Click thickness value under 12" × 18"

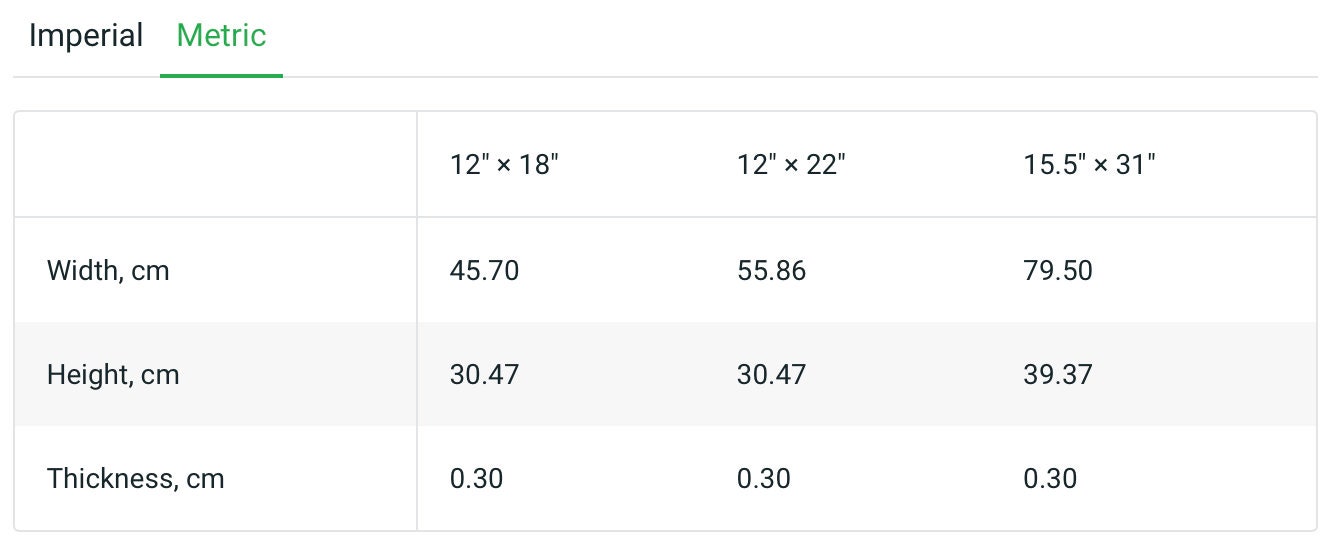476,479
